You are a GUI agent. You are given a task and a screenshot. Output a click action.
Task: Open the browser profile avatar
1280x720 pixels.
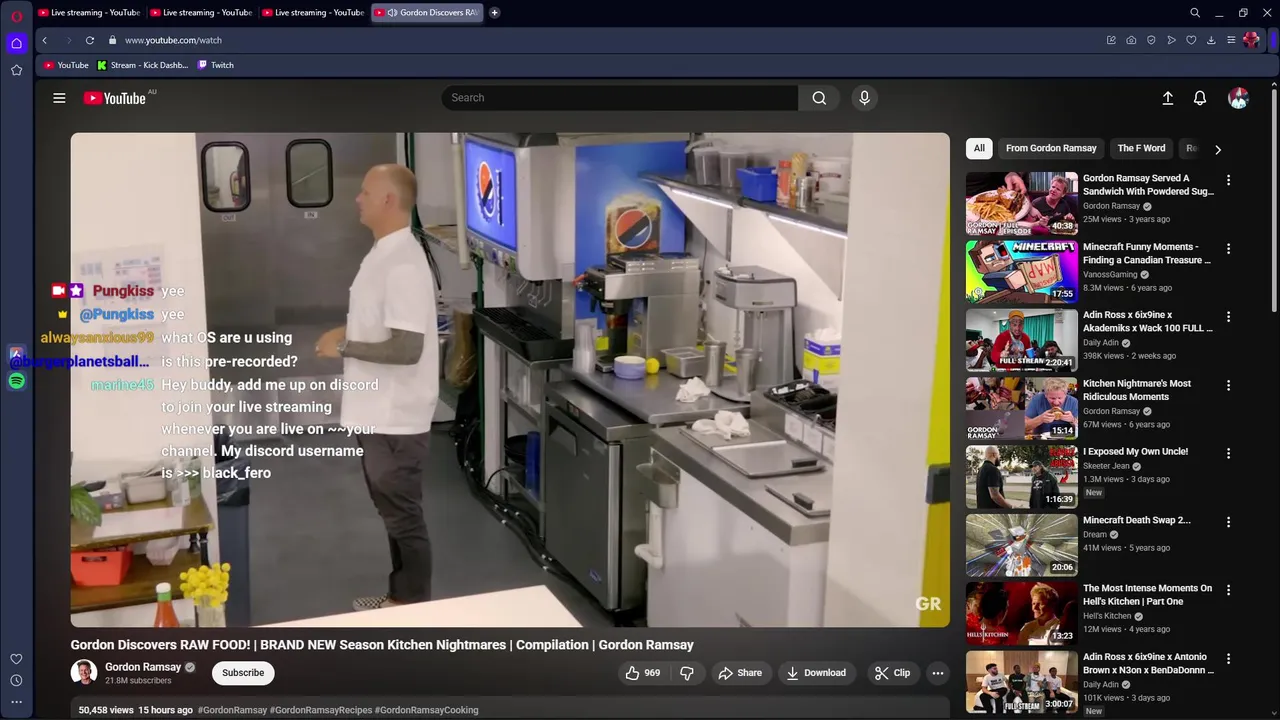pos(1251,40)
